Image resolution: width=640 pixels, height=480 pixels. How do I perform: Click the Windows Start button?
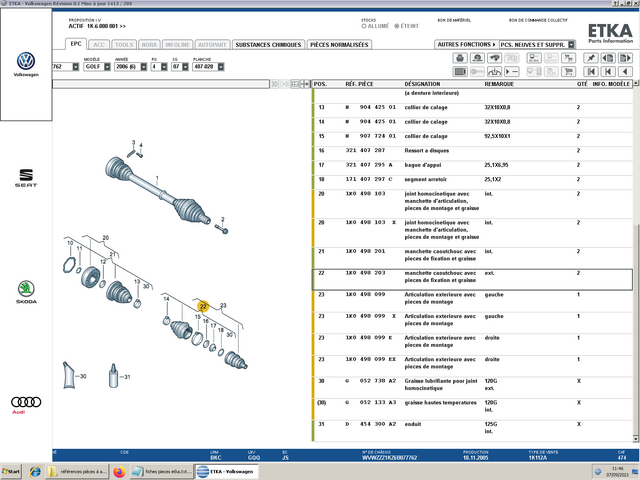click(11, 471)
